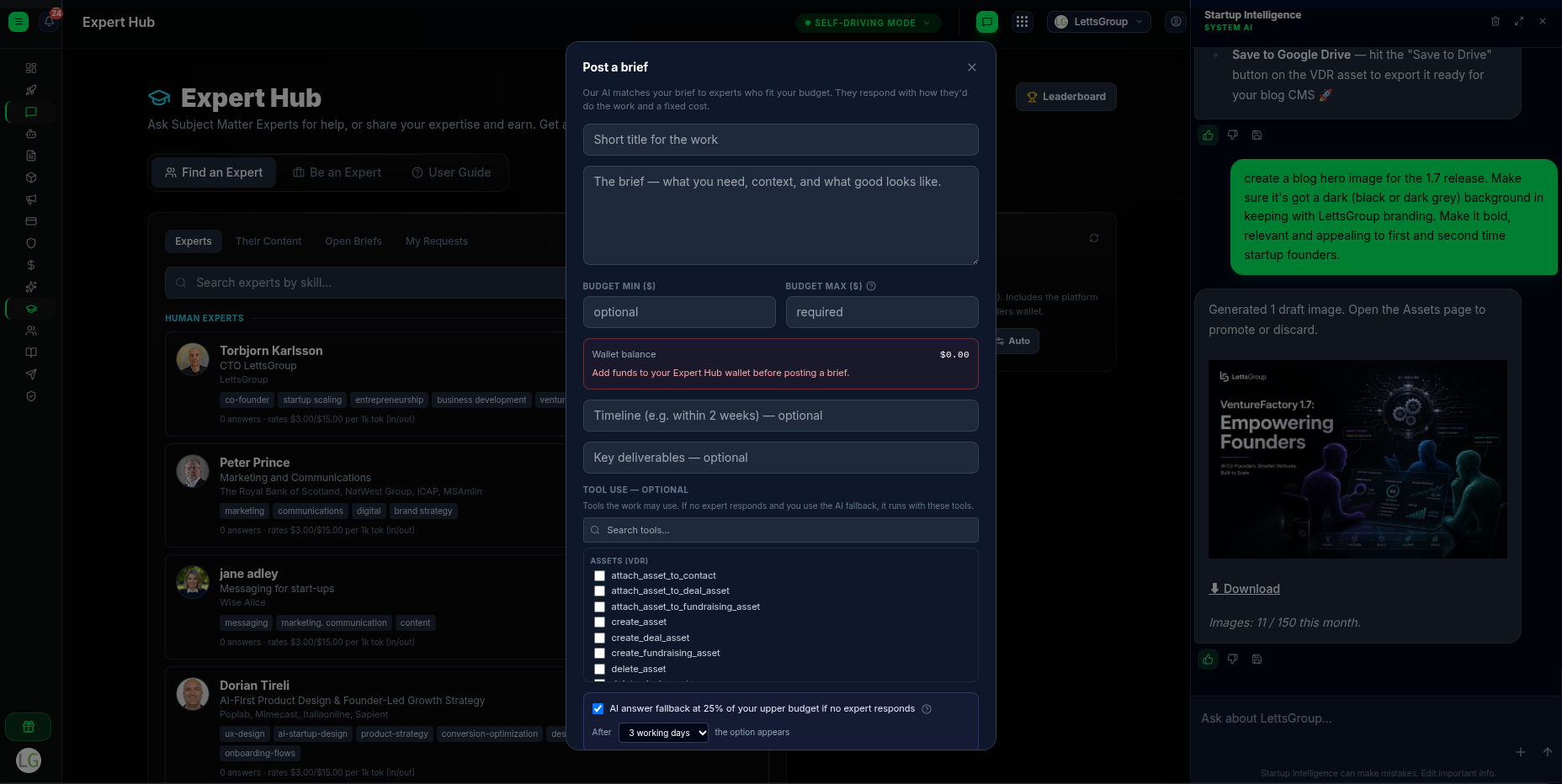Select the Their Content sub-tab
This screenshot has width=1562, height=784.
pos(268,241)
